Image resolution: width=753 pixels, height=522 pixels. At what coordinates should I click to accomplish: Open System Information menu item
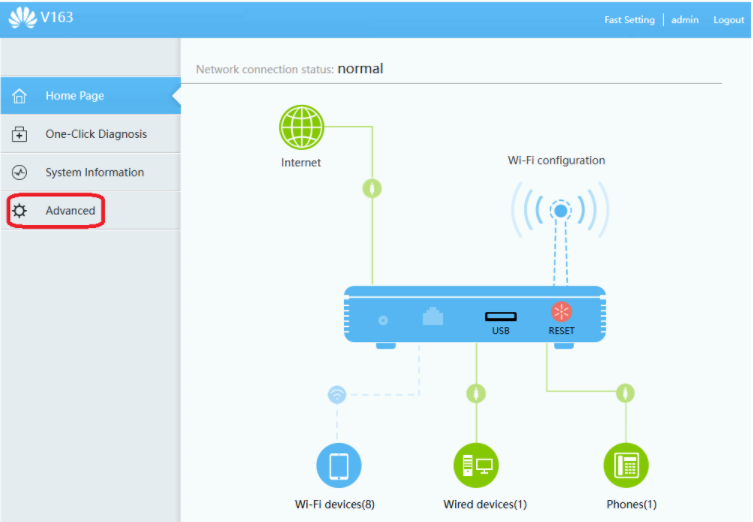[91, 172]
